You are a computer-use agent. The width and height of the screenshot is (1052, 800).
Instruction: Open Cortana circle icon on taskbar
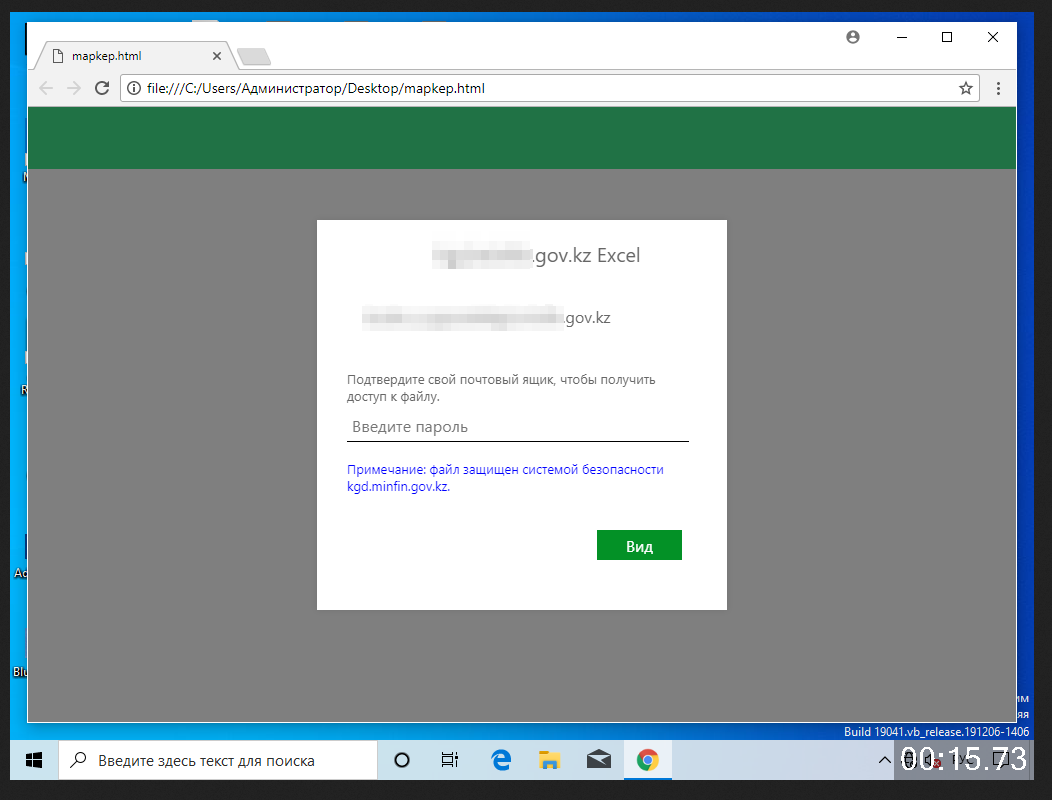click(x=402, y=760)
